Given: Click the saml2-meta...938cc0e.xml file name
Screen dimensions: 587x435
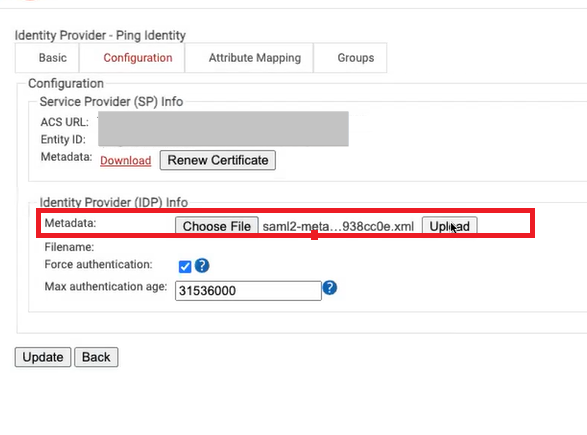Looking at the screenshot, I should (338, 226).
